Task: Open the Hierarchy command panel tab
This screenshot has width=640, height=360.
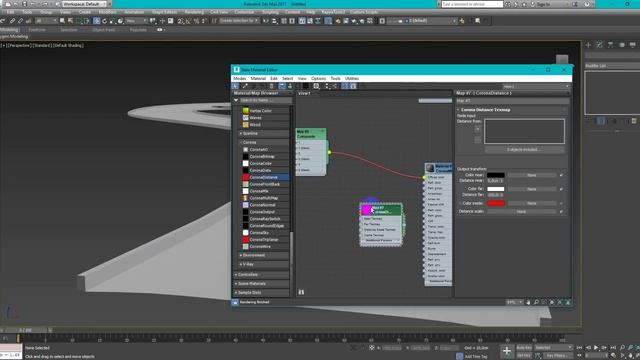Action: tap(610, 45)
